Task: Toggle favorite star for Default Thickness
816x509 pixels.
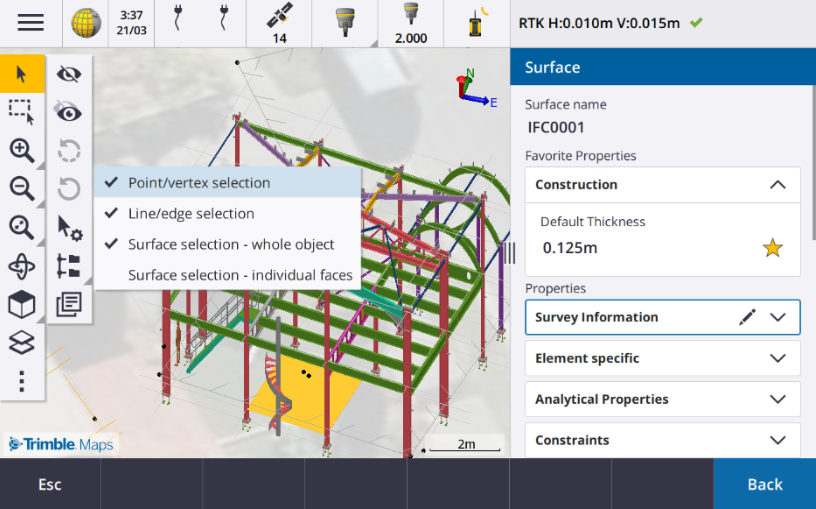Action: pyautogui.click(x=772, y=248)
